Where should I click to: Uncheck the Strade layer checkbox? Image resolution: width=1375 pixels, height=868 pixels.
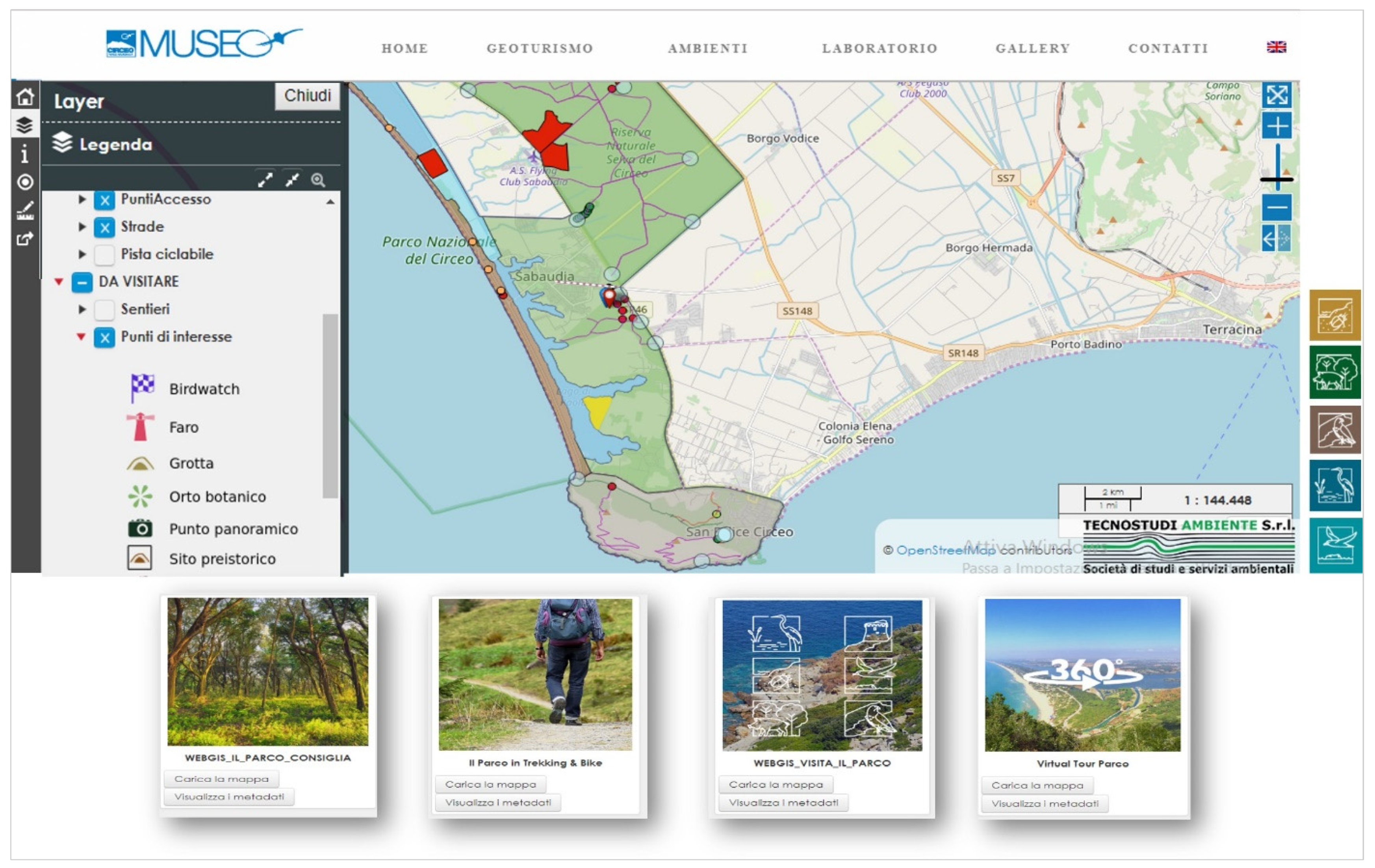pyautogui.click(x=104, y=227)
